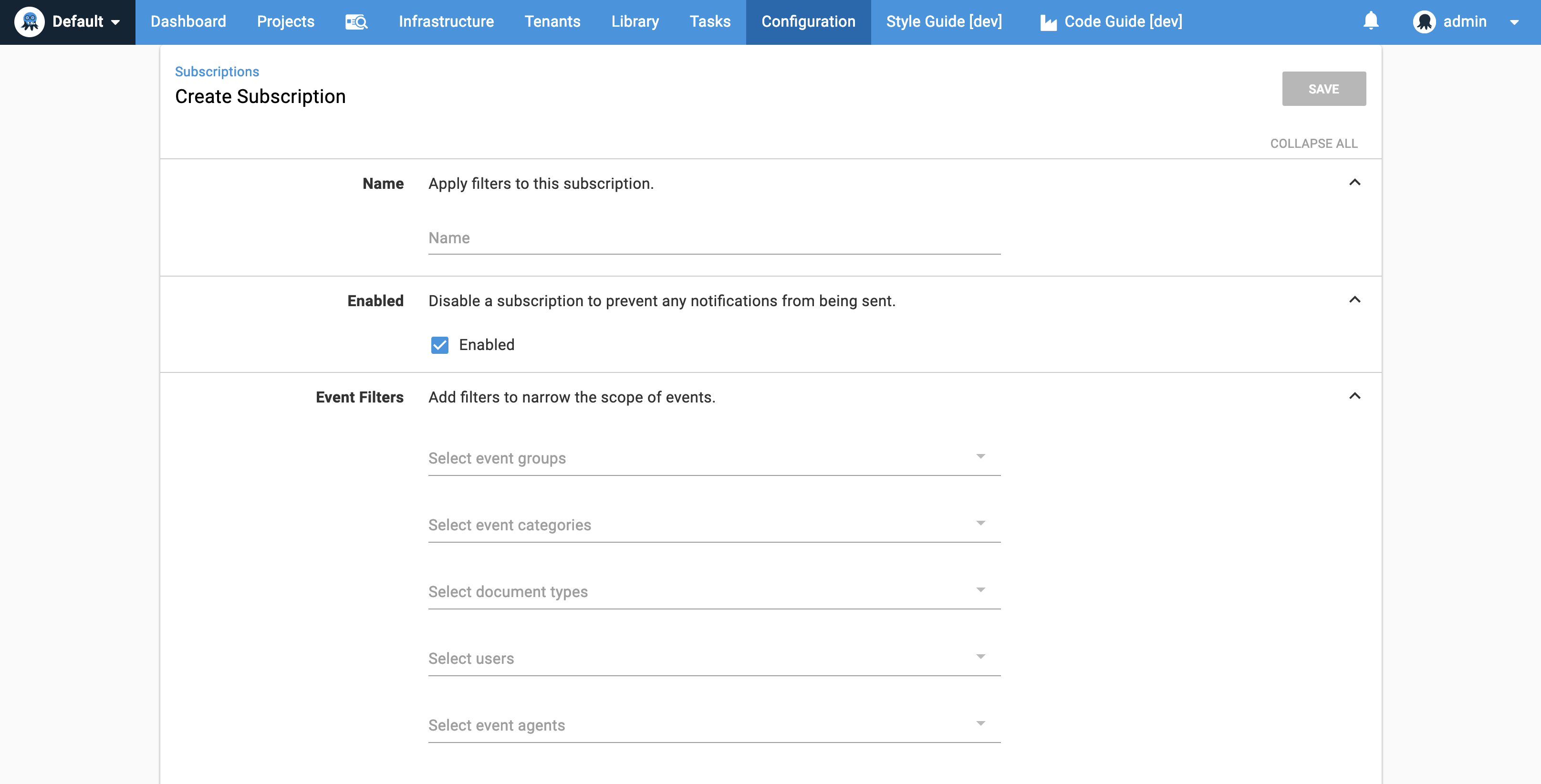Viewport: 1541px width, 784px height.
Task: Open the Select event groups dropdown
Action: pos(980,456)
